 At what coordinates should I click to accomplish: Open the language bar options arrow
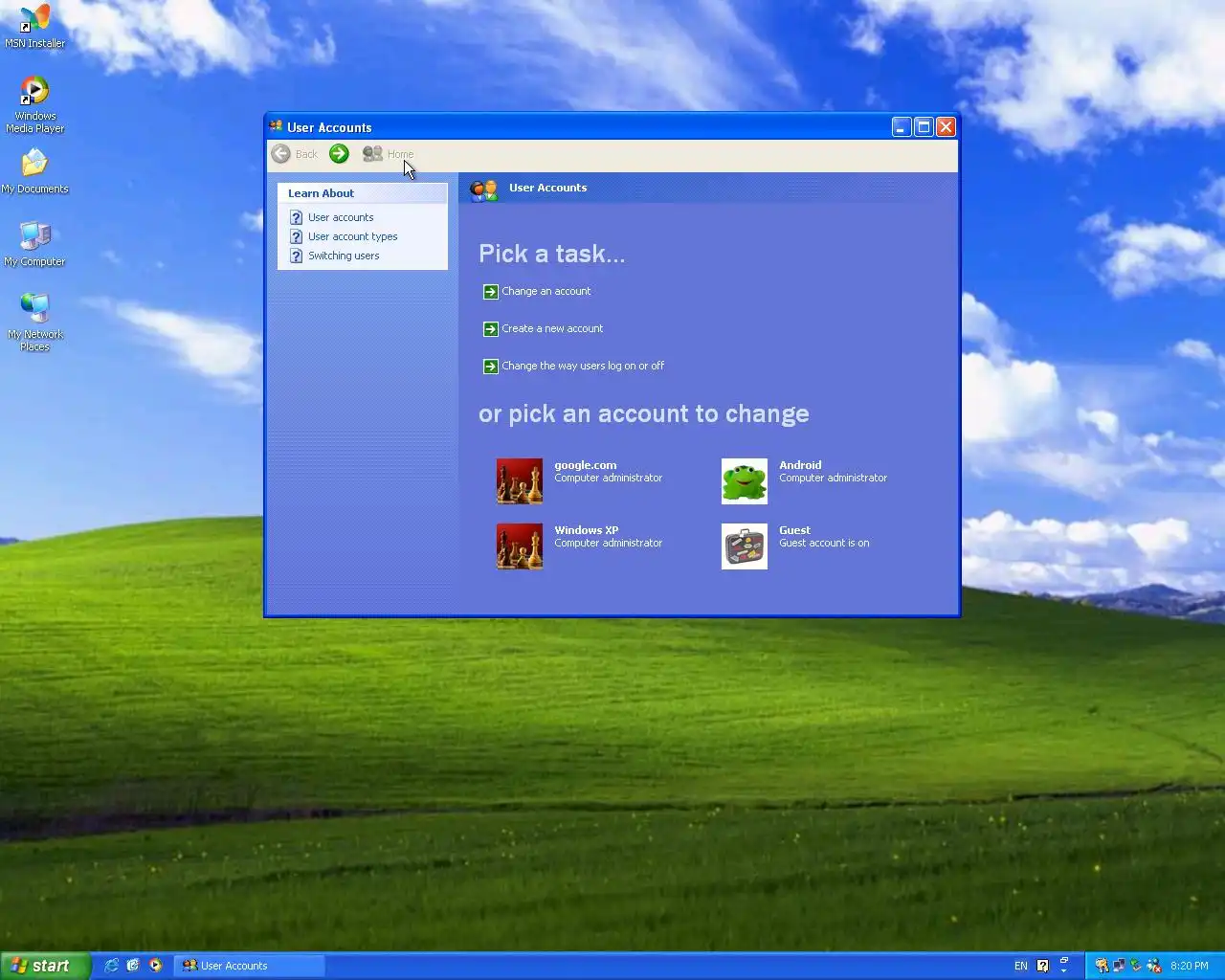tap(1063, 970)
